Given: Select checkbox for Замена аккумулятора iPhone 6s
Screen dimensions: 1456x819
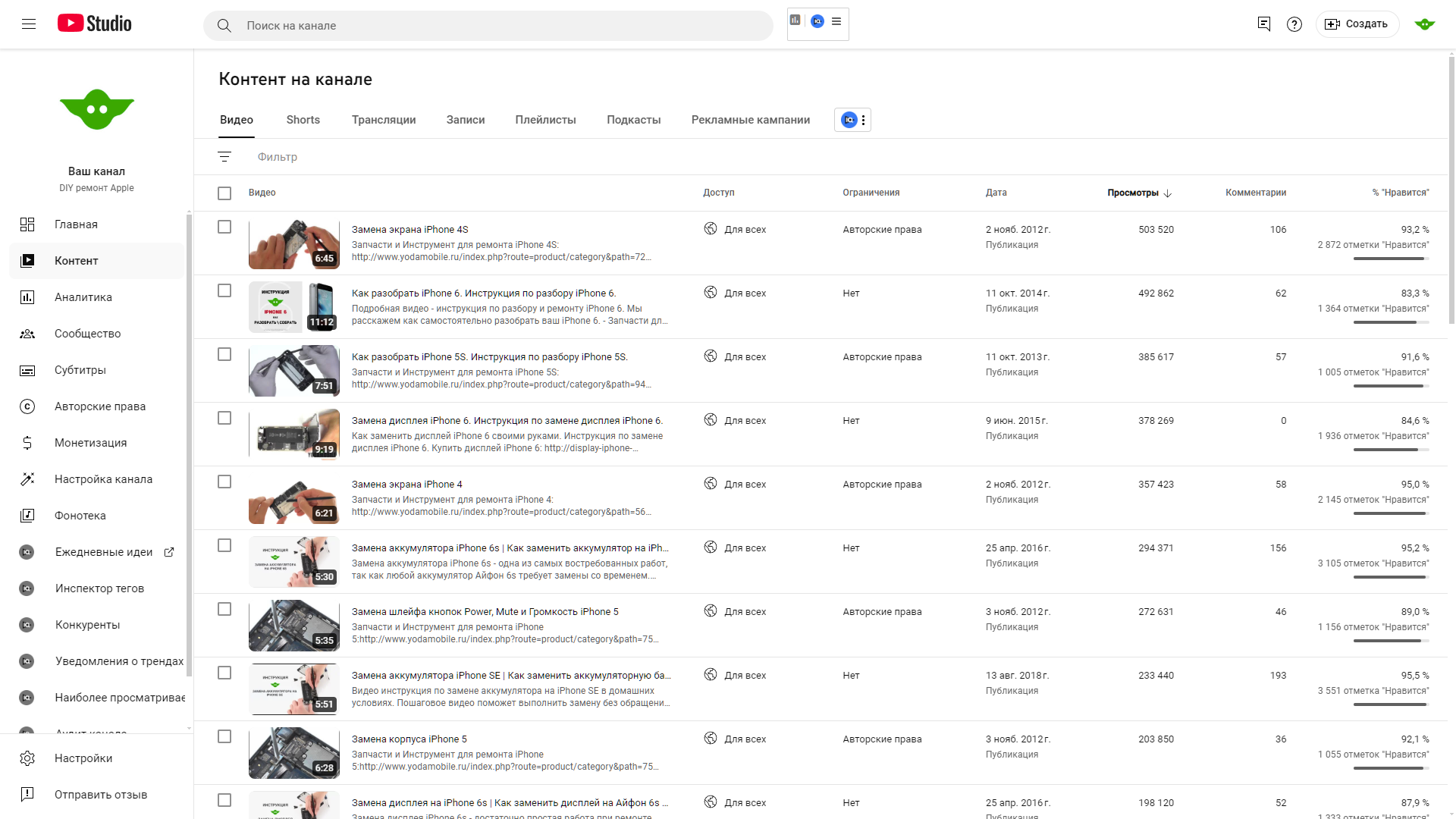Looking at the screenshot, I should click(224, 545).
